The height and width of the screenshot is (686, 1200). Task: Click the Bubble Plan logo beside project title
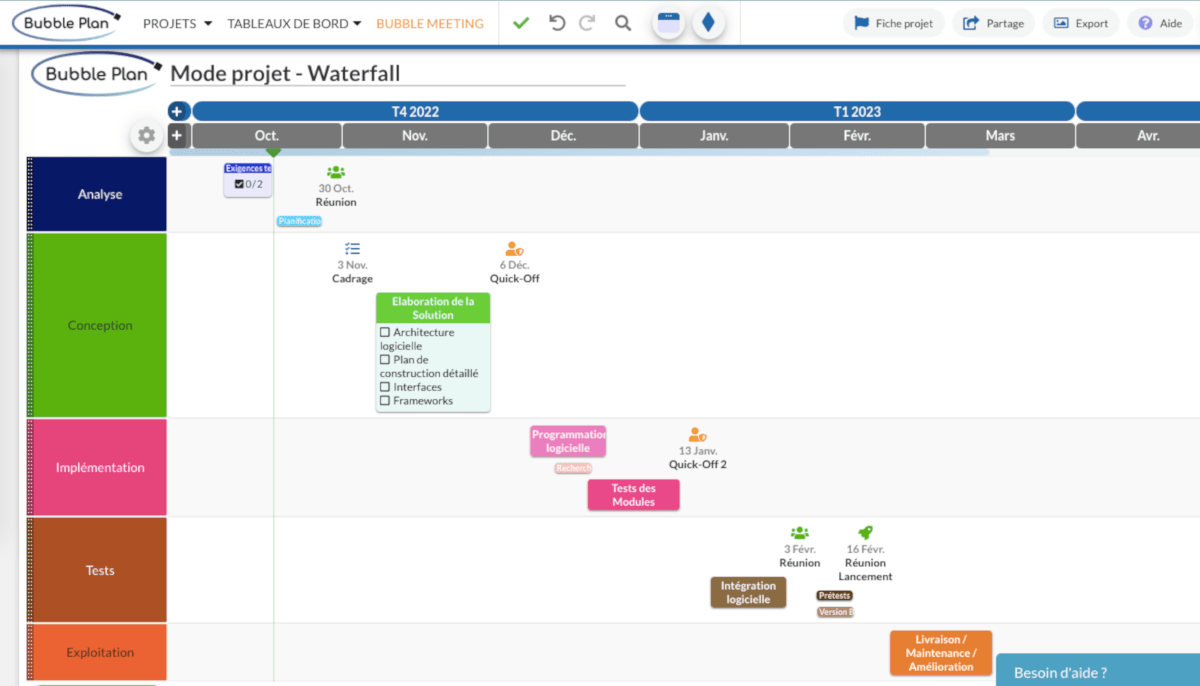pos(96,73)
